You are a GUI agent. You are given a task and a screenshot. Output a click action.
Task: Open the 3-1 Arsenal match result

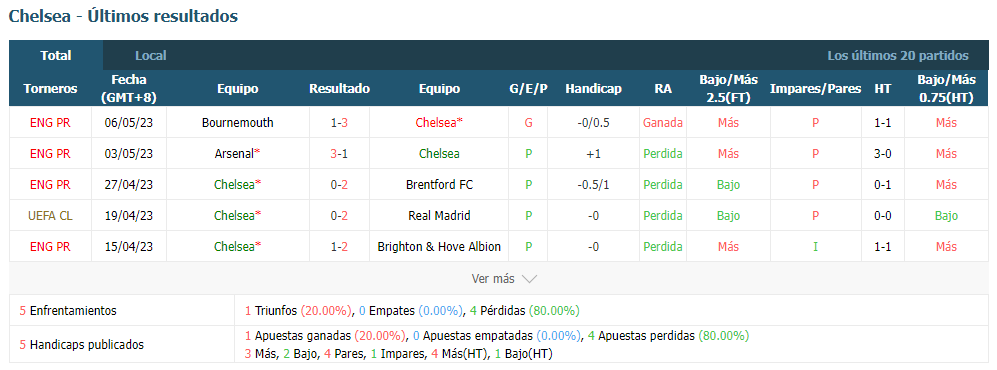coord(340,153)
